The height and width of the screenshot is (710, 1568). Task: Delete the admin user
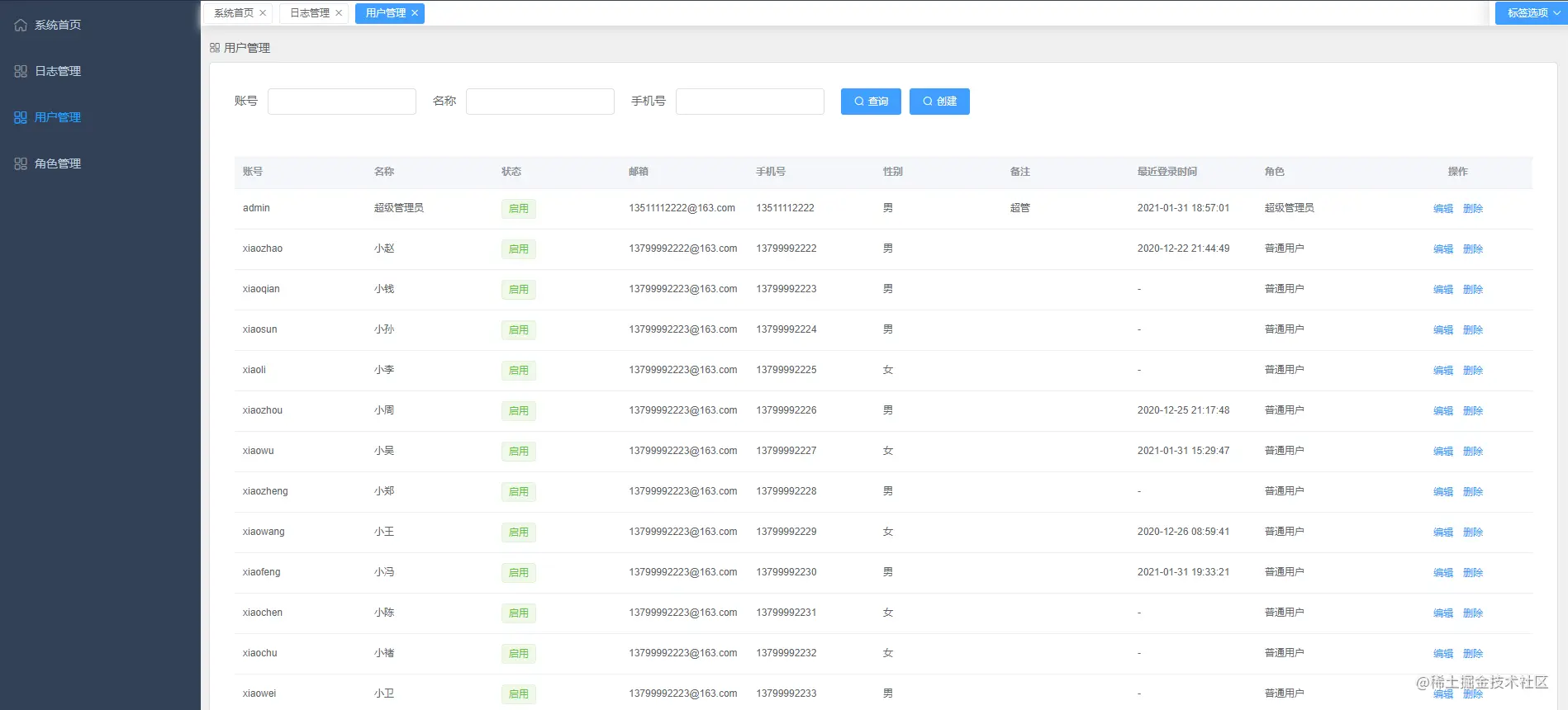(x=1473, y=209)
